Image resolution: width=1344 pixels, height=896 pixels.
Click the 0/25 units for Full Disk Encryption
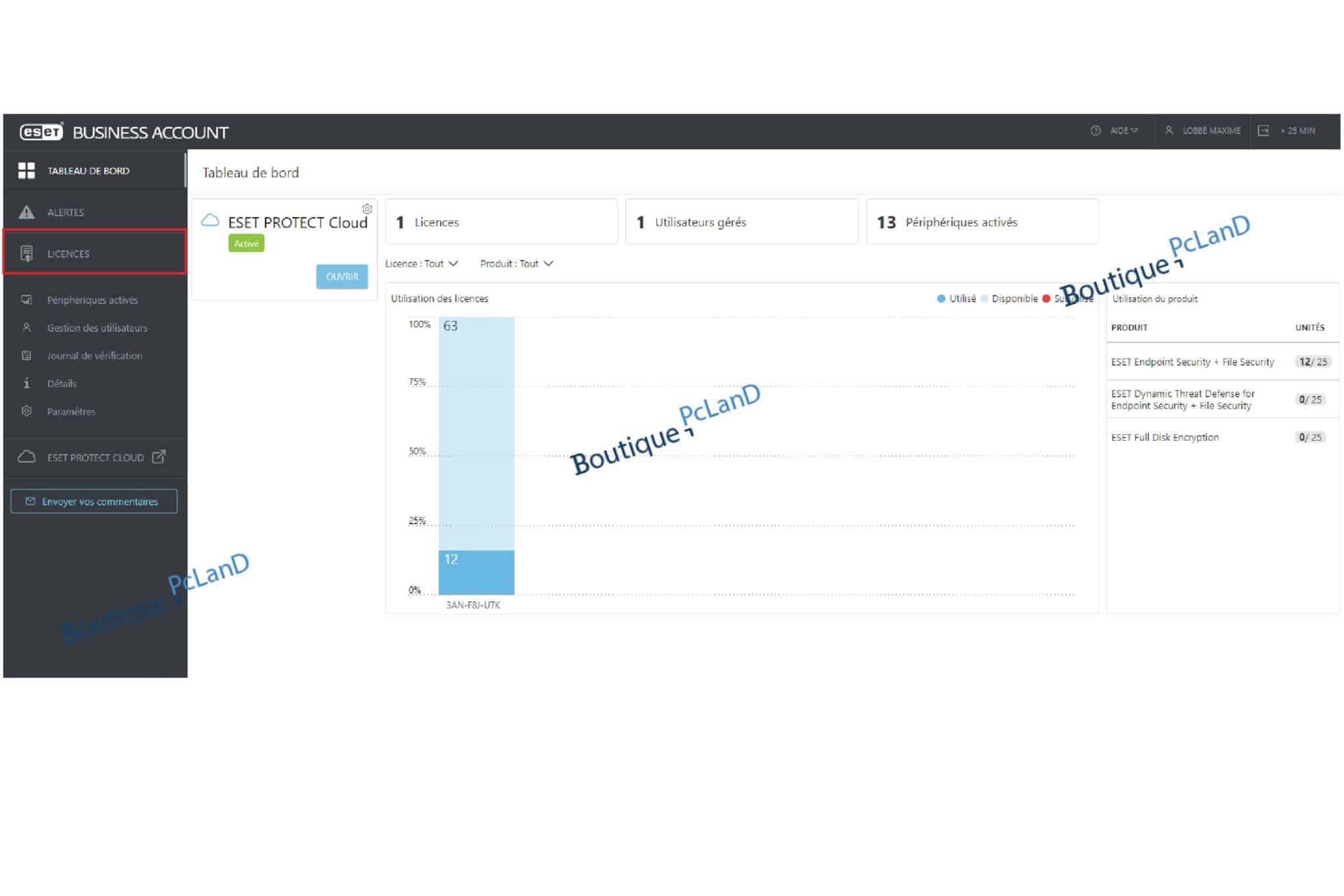1311,437
